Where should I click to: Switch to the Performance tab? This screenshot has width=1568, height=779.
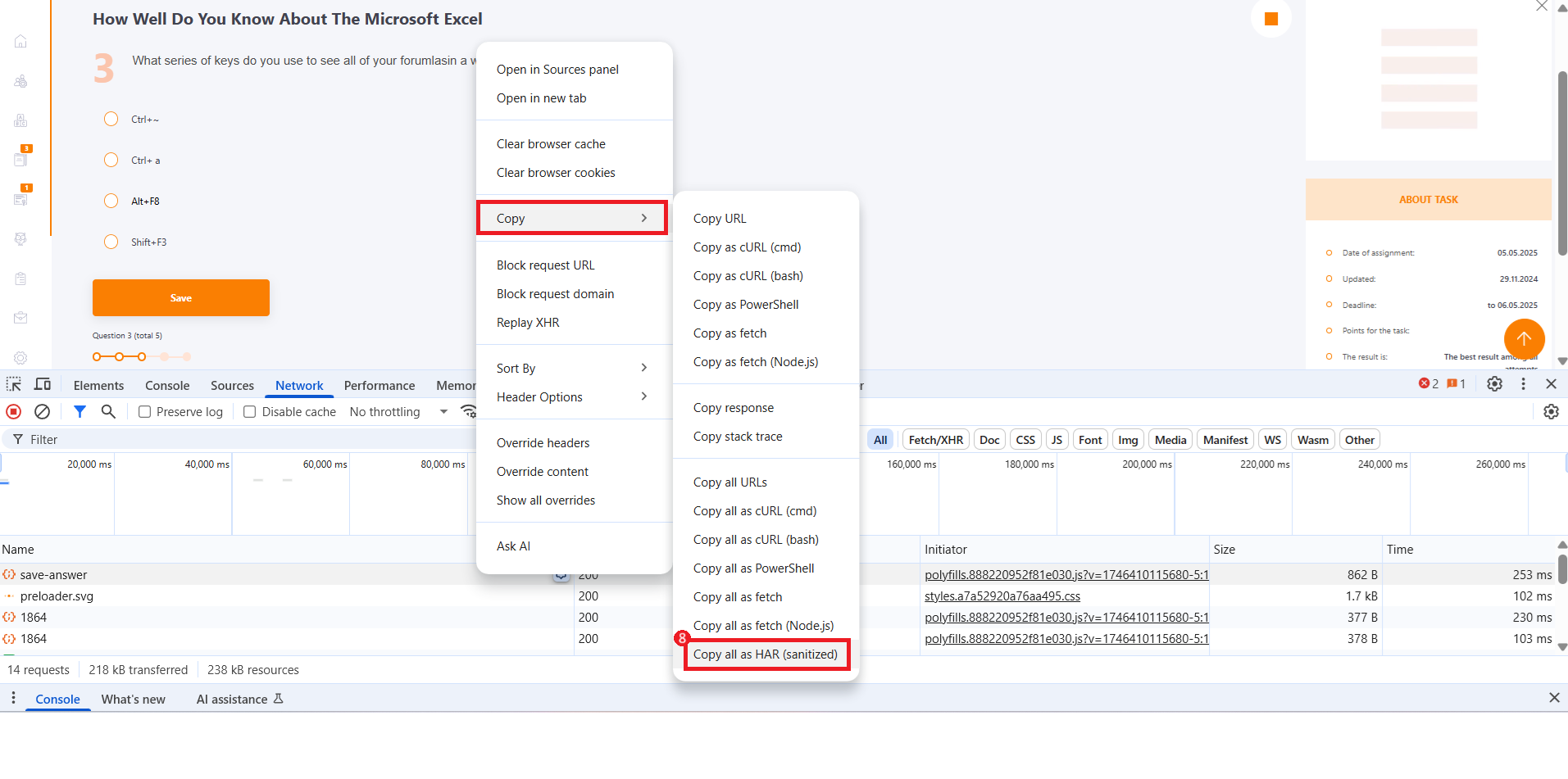(x=380, y=385)
